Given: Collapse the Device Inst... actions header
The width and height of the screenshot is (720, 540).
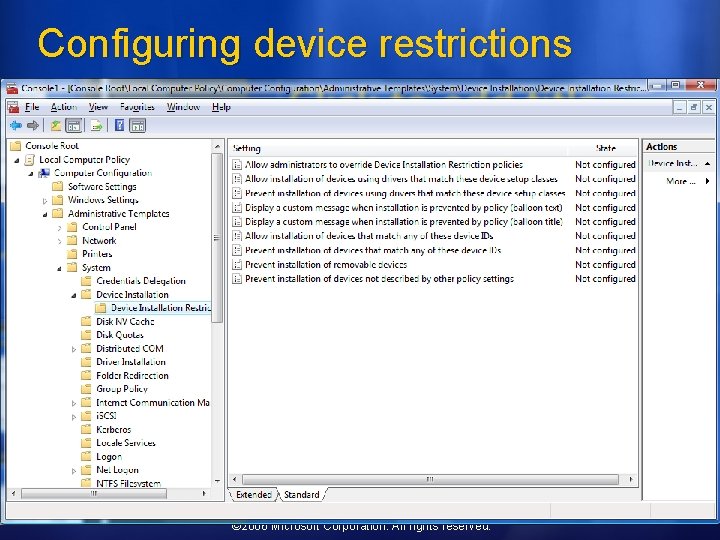Looking at the screenshot, I should 707,163.
